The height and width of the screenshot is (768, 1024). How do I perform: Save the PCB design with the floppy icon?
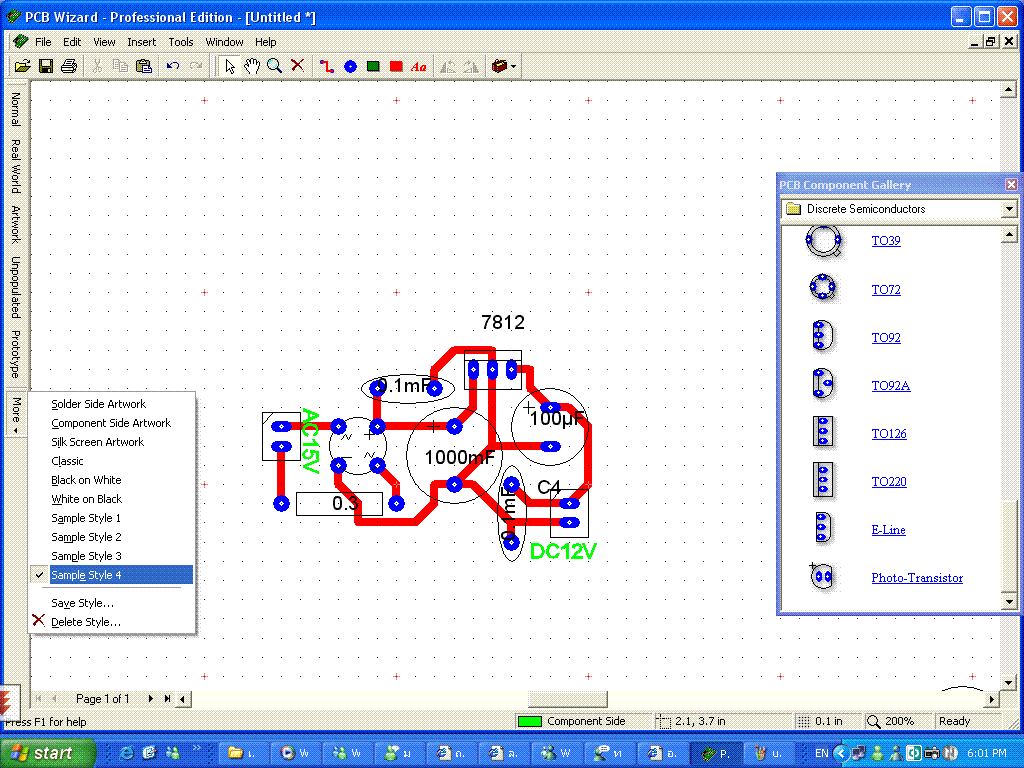[46, 66]
